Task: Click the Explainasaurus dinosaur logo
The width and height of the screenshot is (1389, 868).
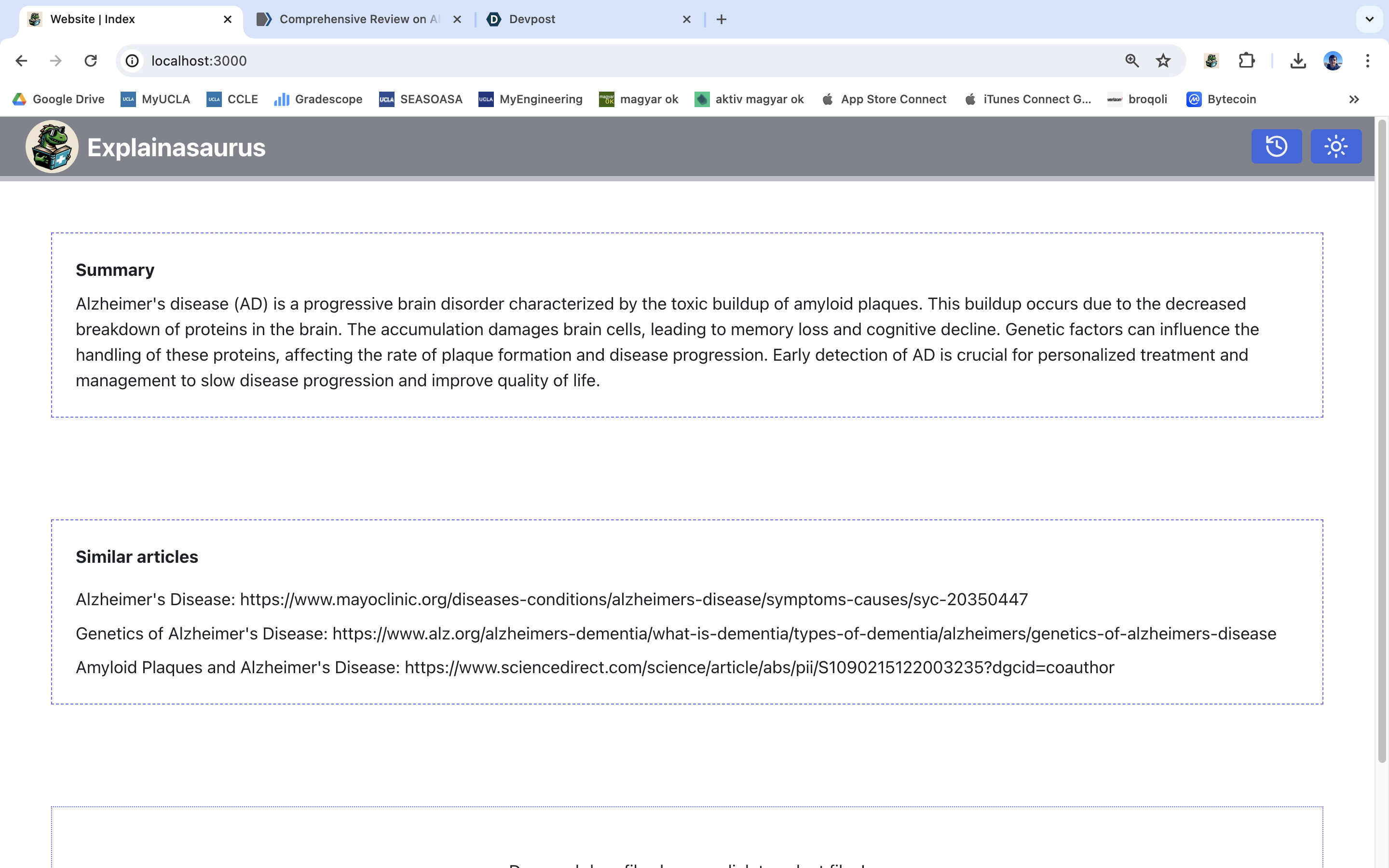Action: tap(52, 147)
